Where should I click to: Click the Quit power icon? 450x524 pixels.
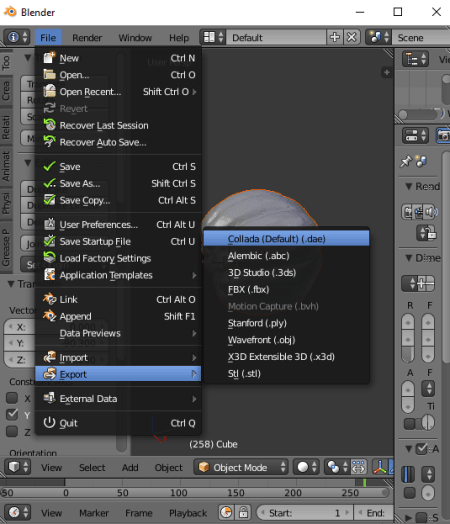point(49,422)
